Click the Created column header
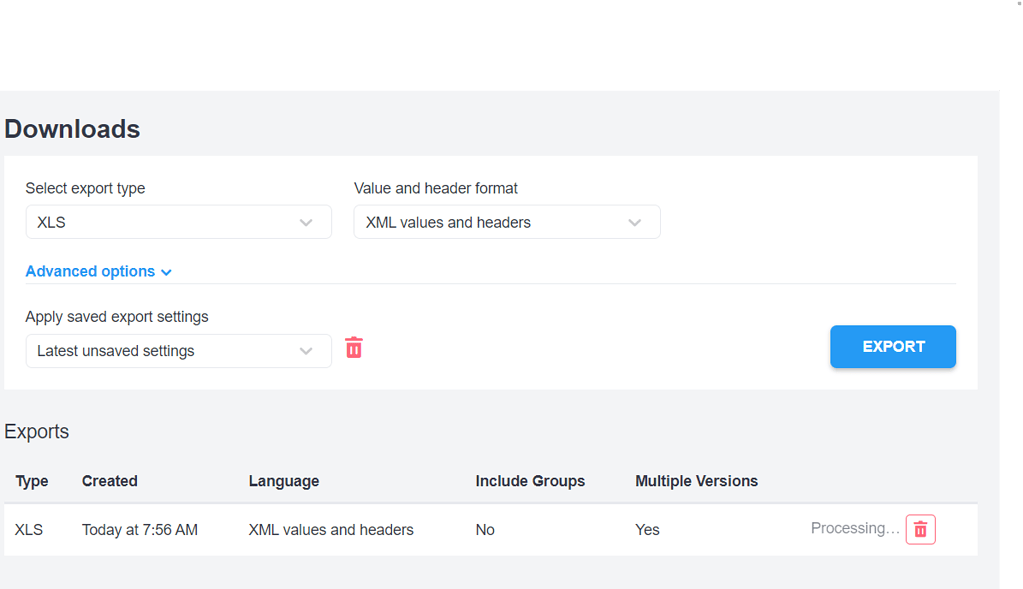The image size is (1023, 589). [x=109, y=481]
